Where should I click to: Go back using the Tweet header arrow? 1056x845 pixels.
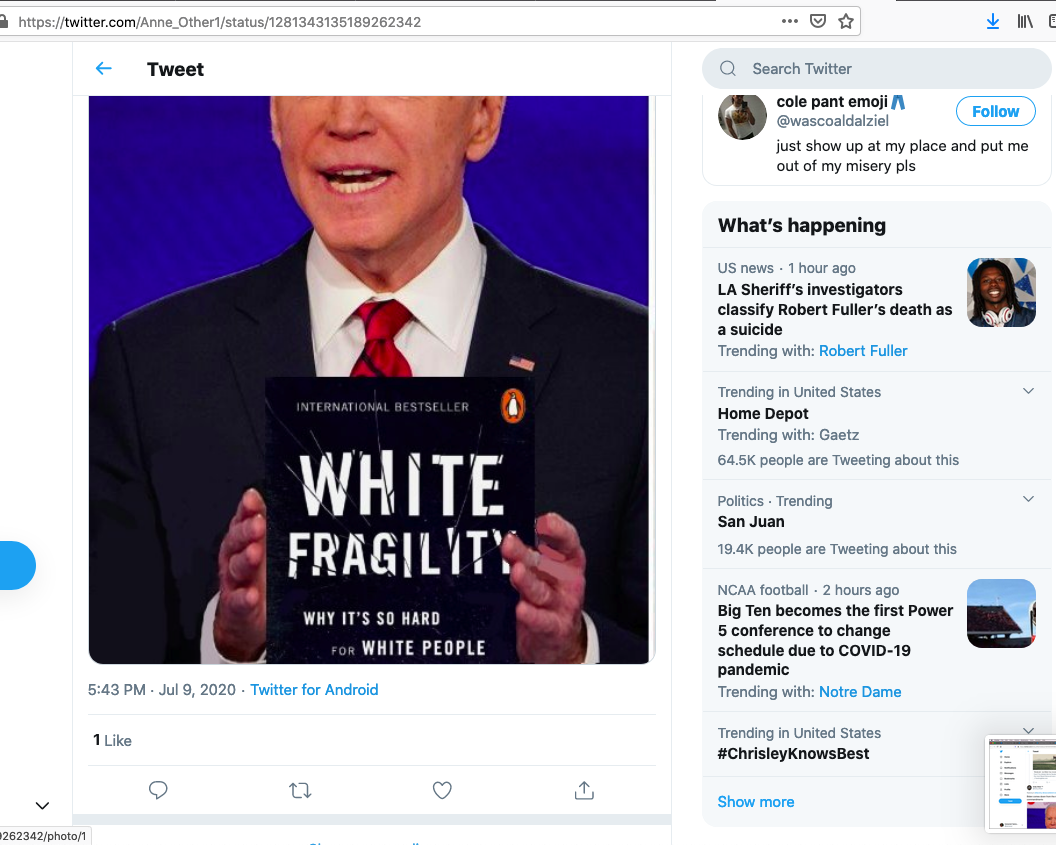[104, 69]
